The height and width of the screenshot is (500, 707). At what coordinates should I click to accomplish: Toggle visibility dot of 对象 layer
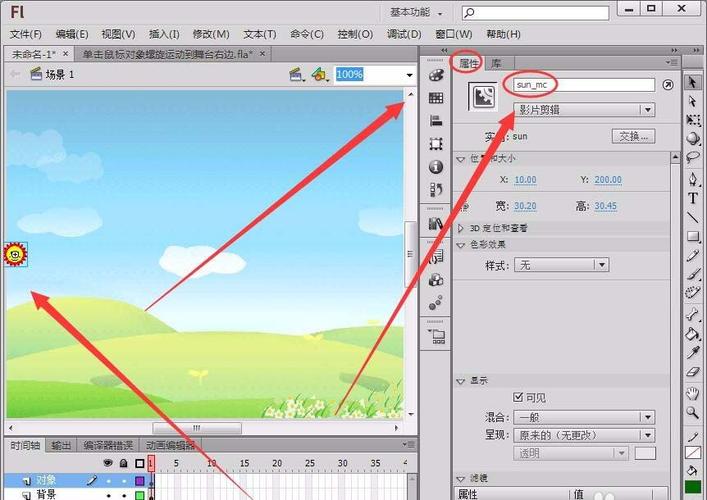pyautogui.click(x=108, y=482)
